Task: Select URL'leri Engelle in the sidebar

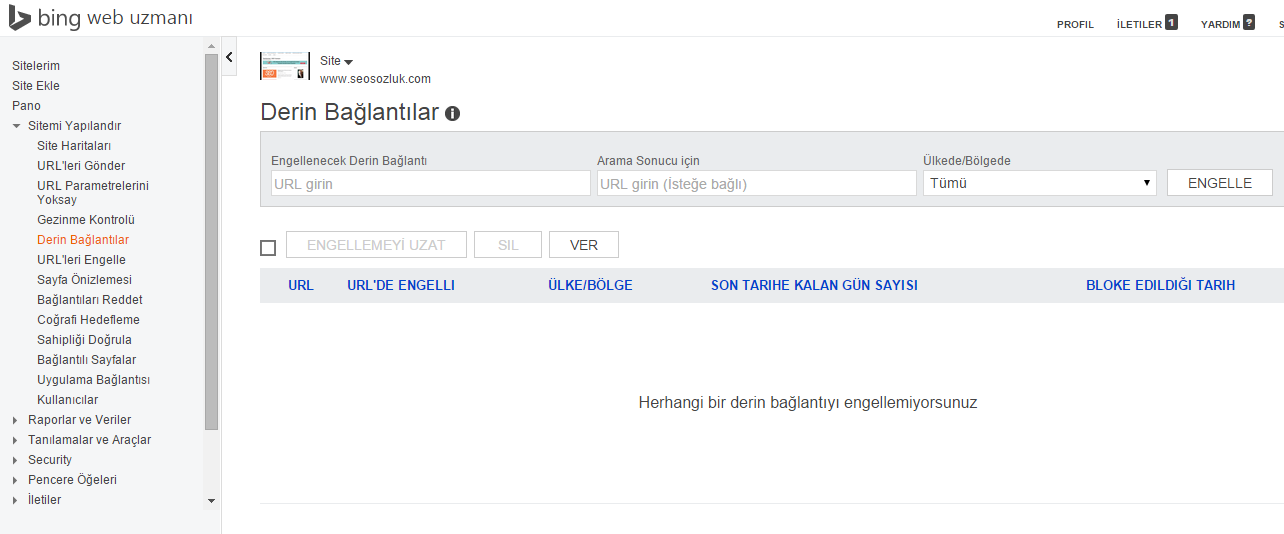Action: [81, 260]
